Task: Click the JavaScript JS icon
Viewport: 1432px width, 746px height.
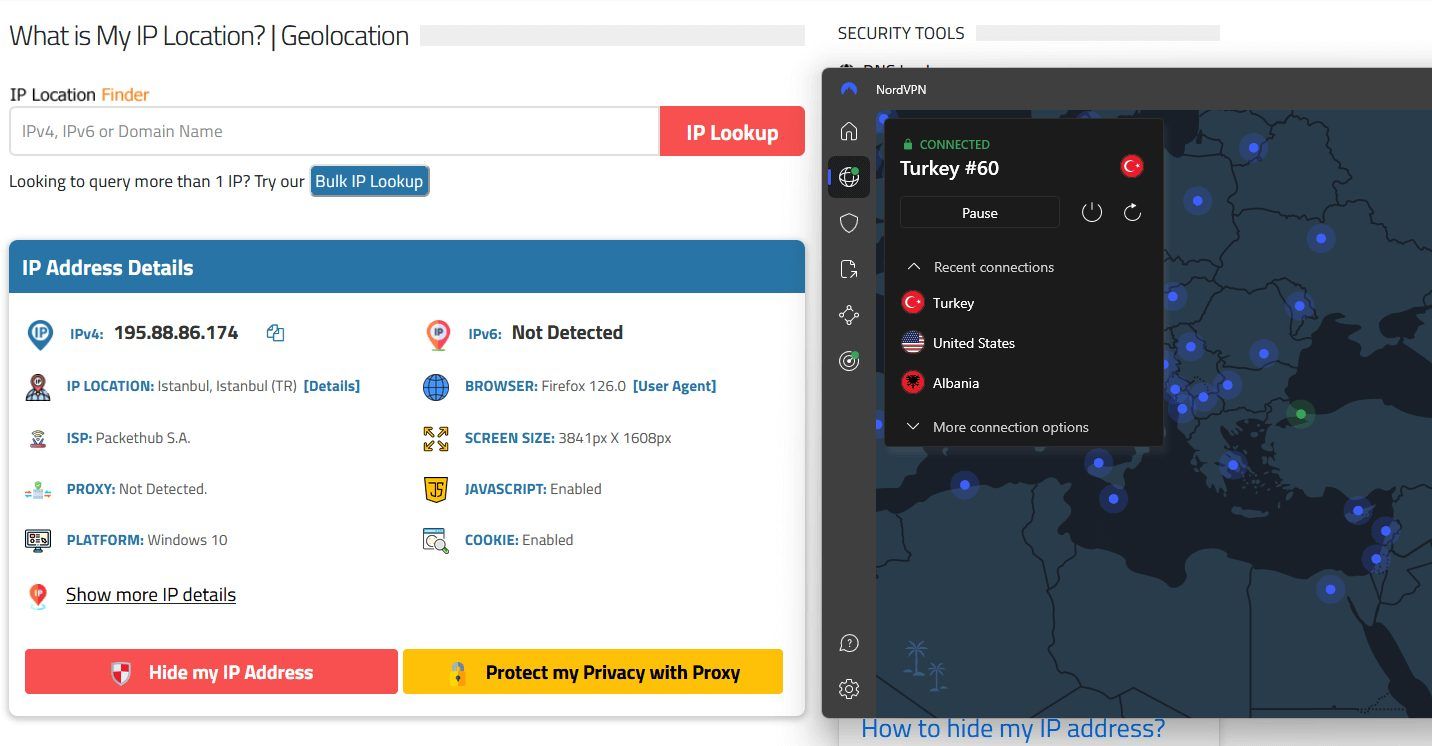Action: 436,489
